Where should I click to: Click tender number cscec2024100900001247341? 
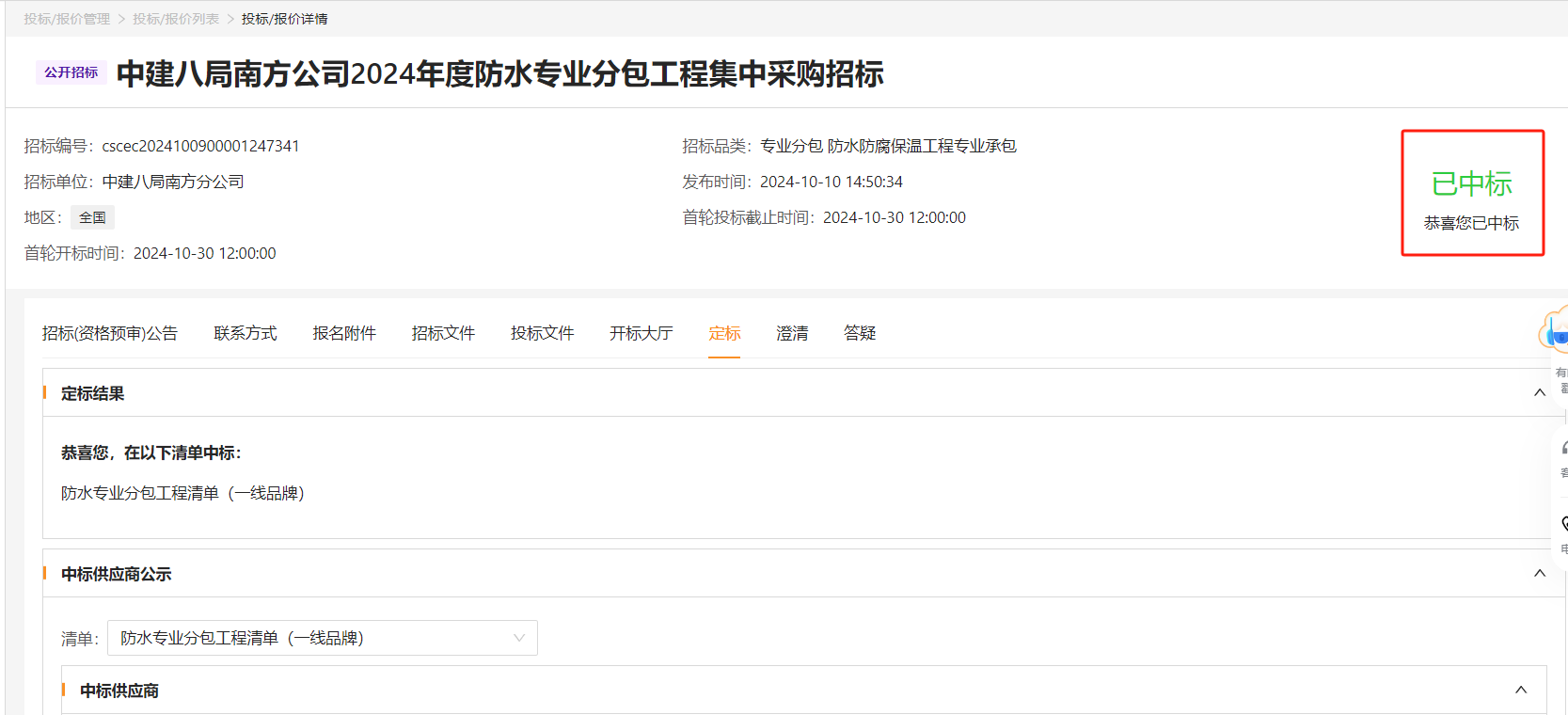pos(200,146)
